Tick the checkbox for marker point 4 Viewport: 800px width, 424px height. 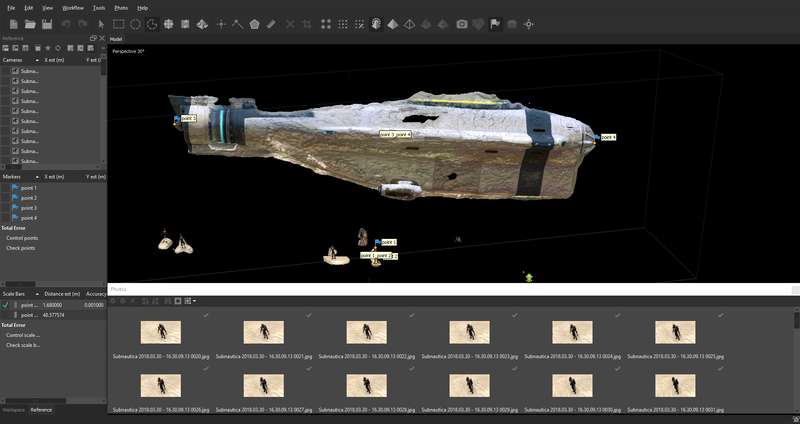6,218
